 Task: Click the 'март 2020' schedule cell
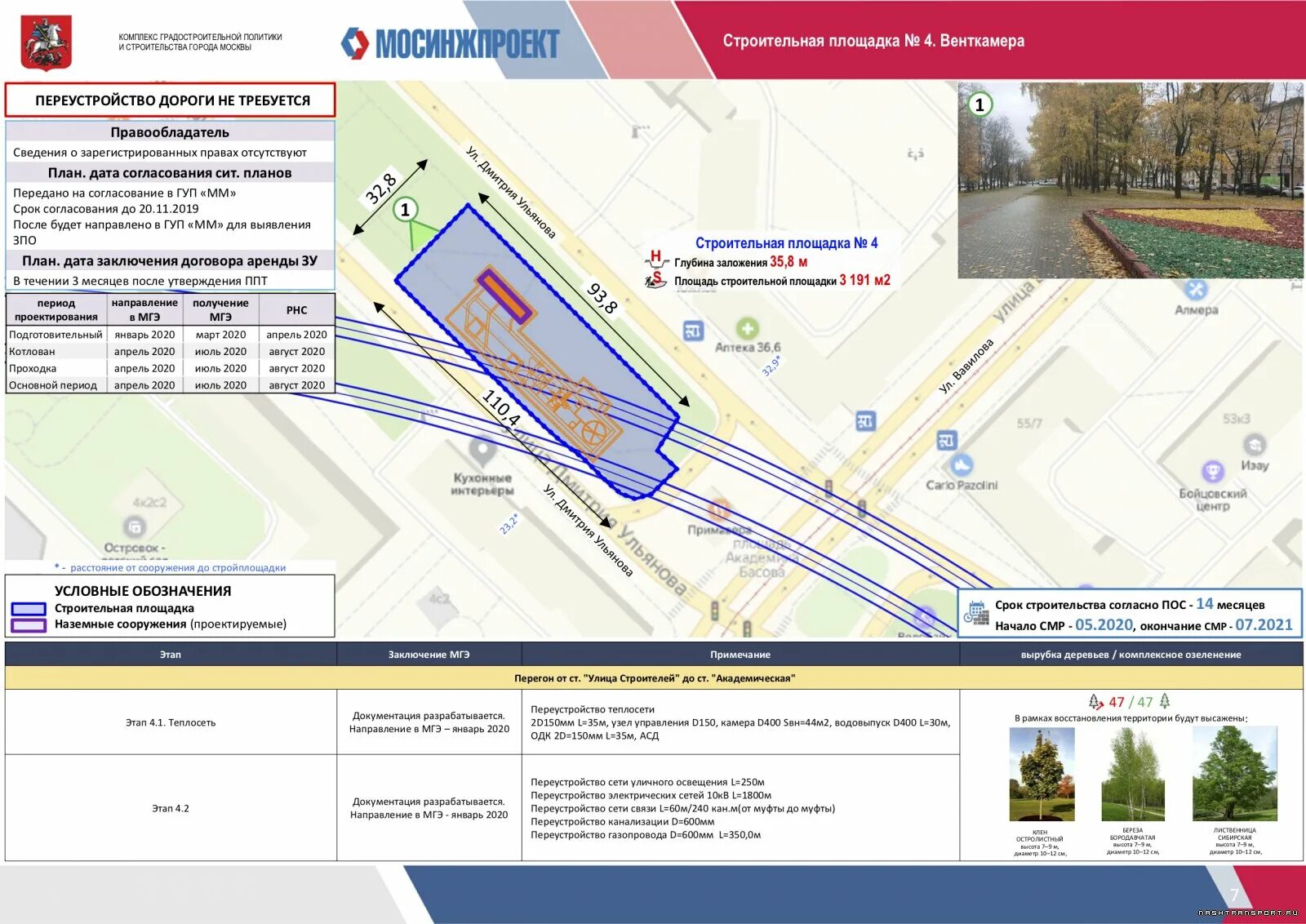pyautogui.click(x=220, y=335)
